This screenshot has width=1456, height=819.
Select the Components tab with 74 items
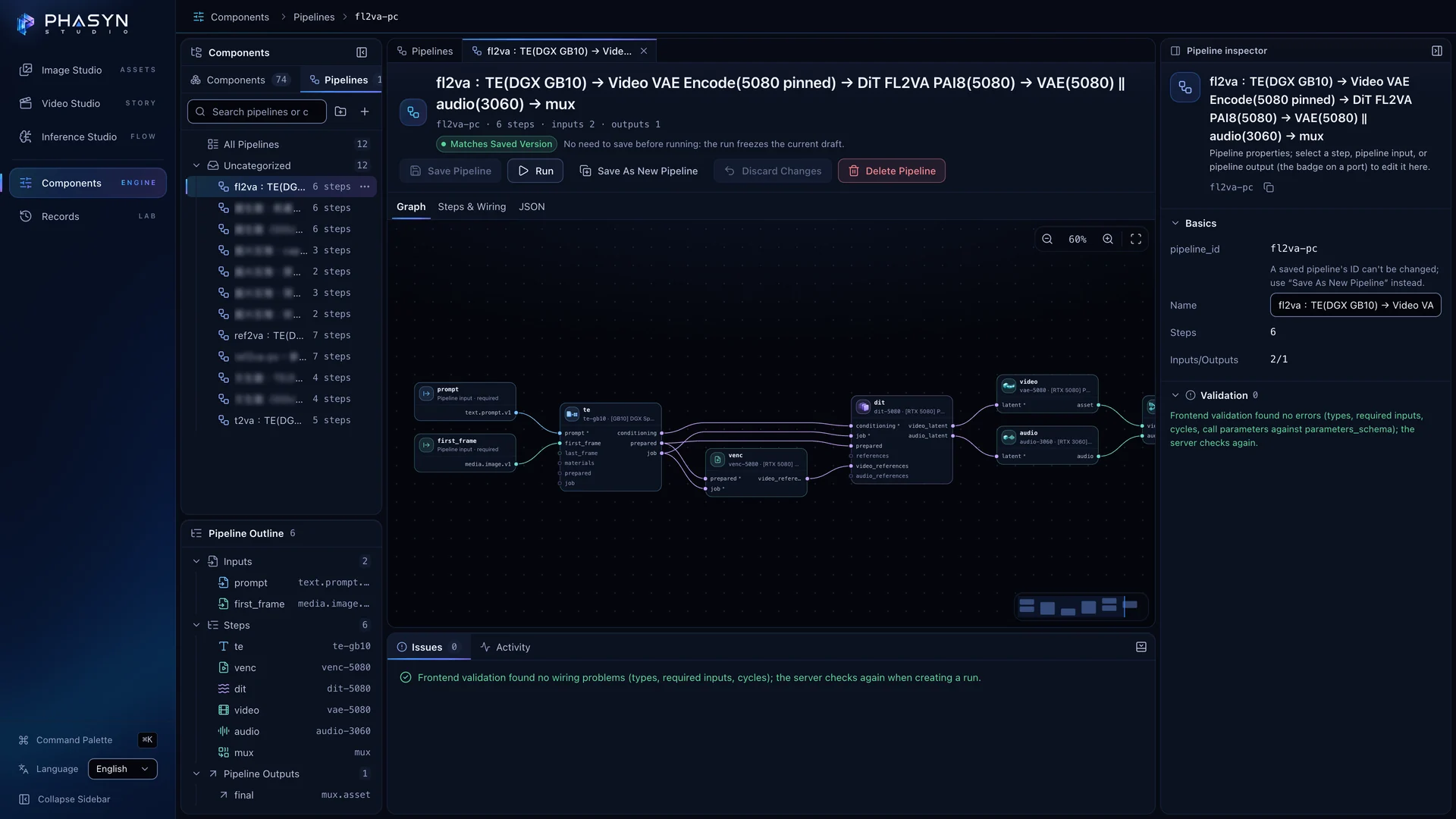pos(240,80)
